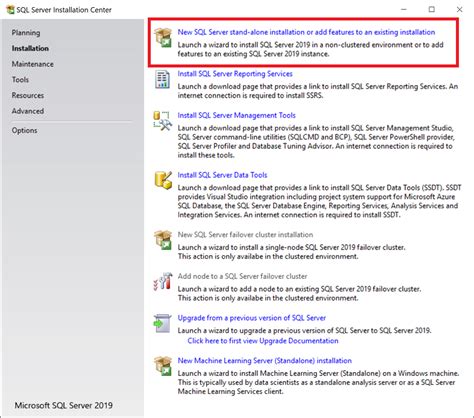
Task: Click New SQL Server failover cluster installation
Action: (245, 235)
